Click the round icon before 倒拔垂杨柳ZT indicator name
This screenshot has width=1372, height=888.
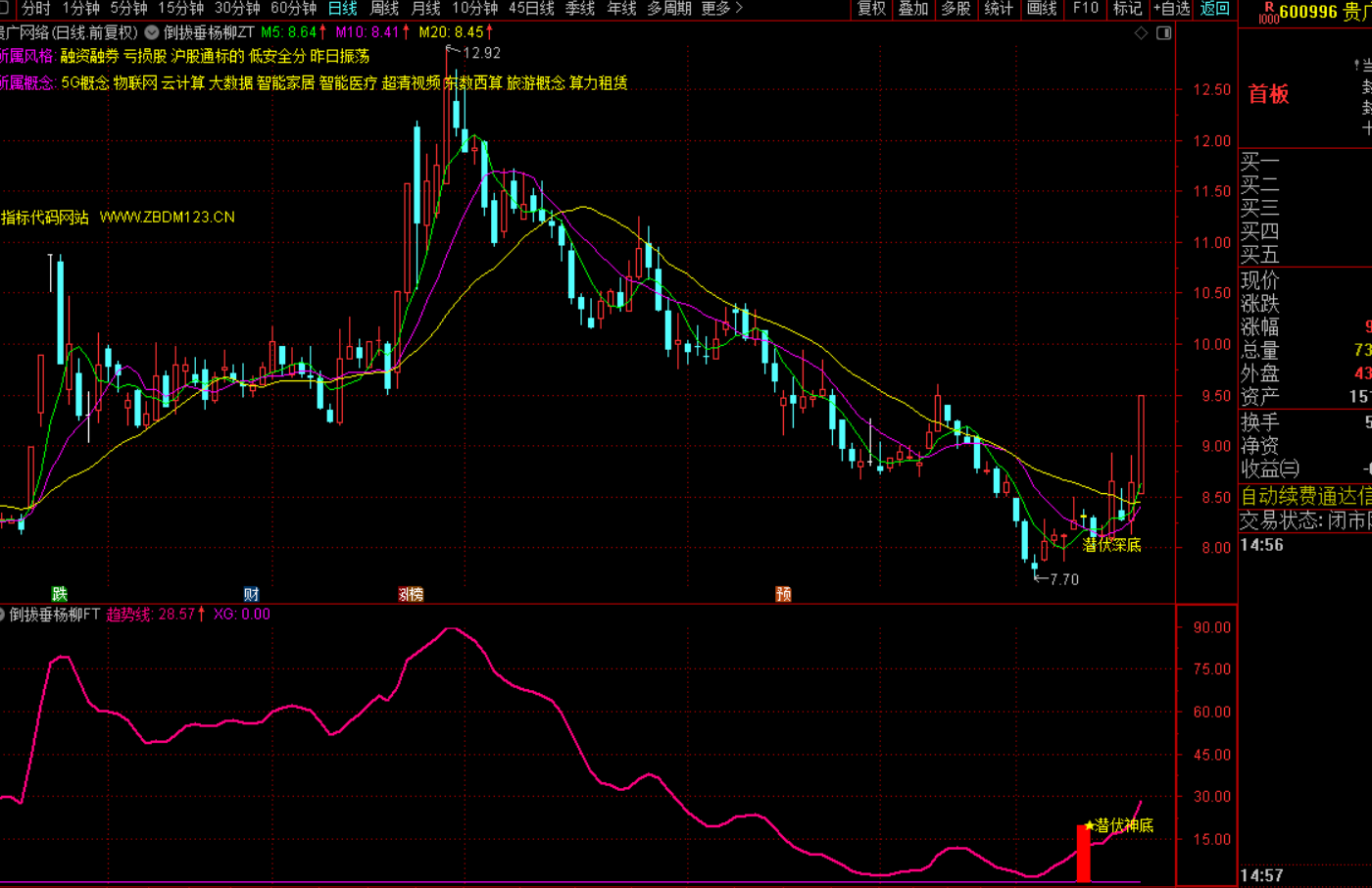[152, 32]
